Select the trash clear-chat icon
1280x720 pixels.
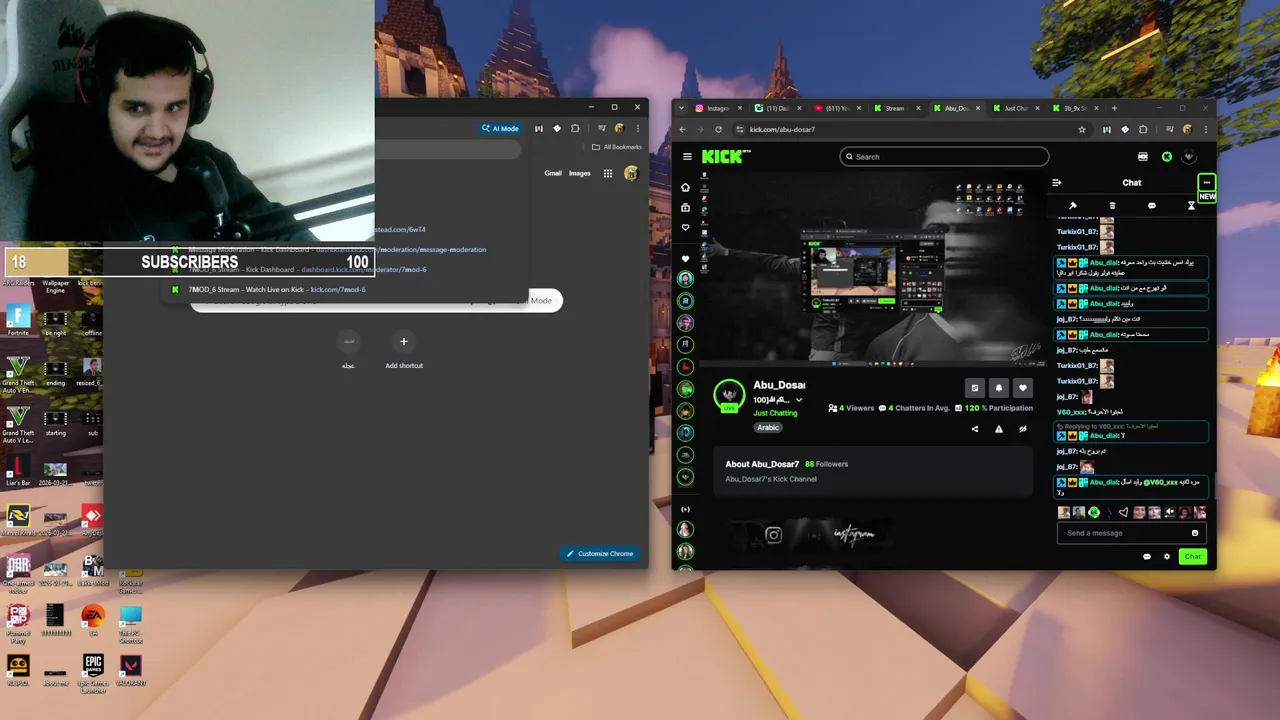click(x=1112, y=206)
